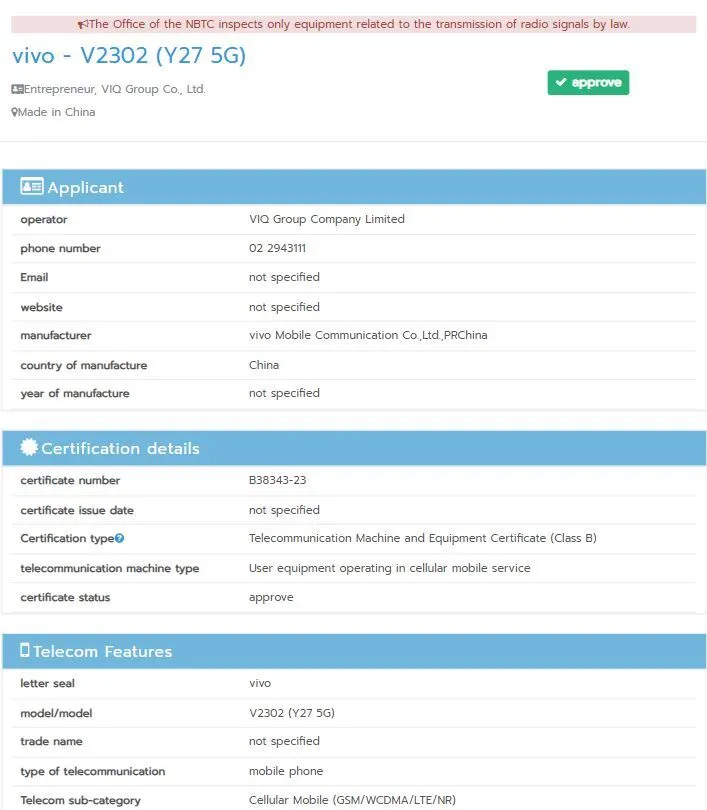Click 'not specified' value for certificate issue date
707x810 pixels.
coord(284,510)
